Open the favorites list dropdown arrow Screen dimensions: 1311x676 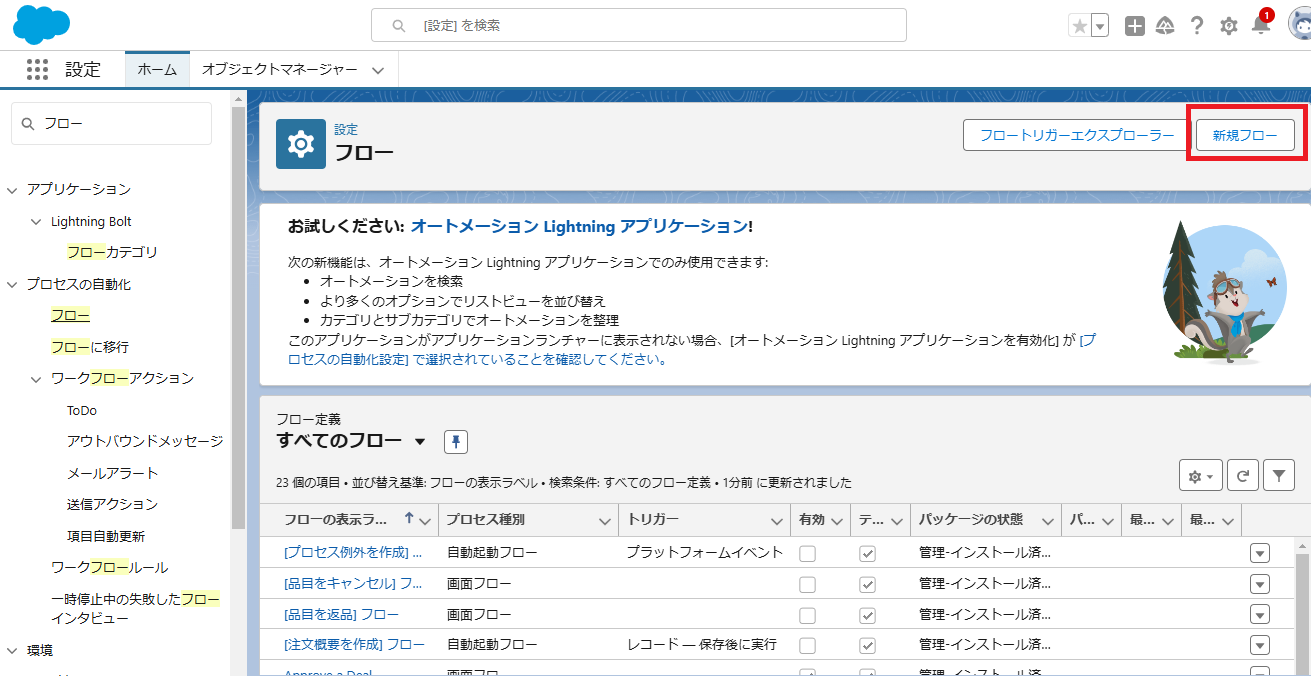[1100, 26]
